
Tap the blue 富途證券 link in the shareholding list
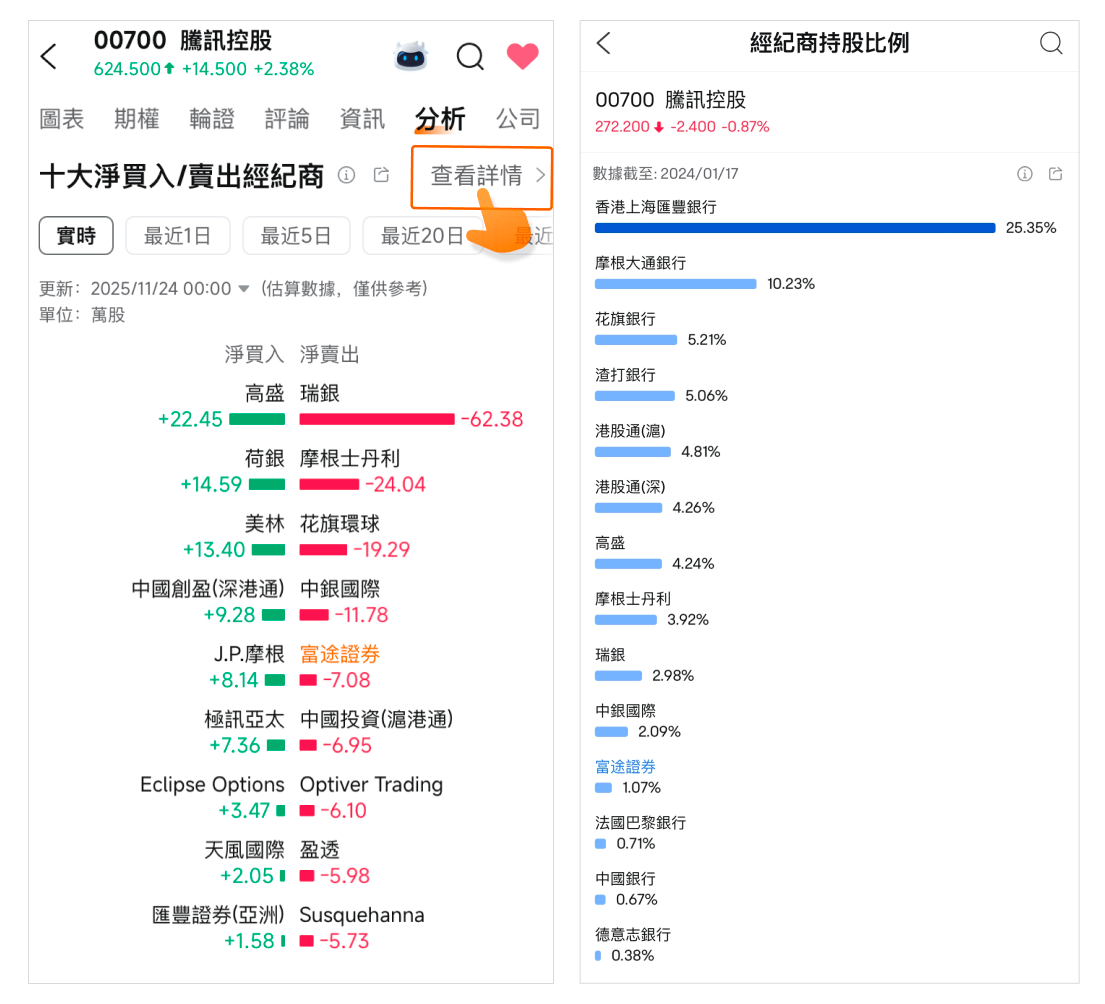(x=625, y=767)
